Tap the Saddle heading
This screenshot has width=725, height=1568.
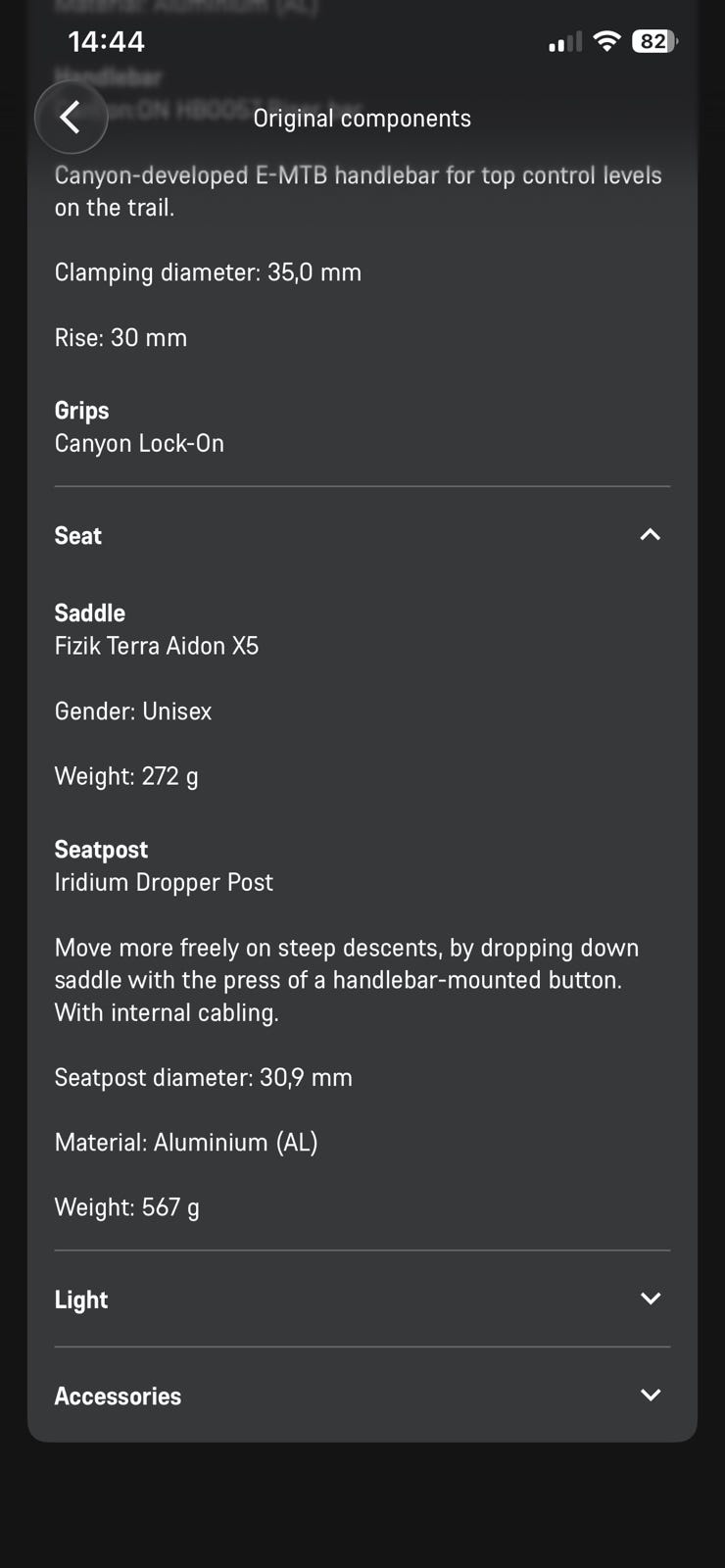coord(90,612)
